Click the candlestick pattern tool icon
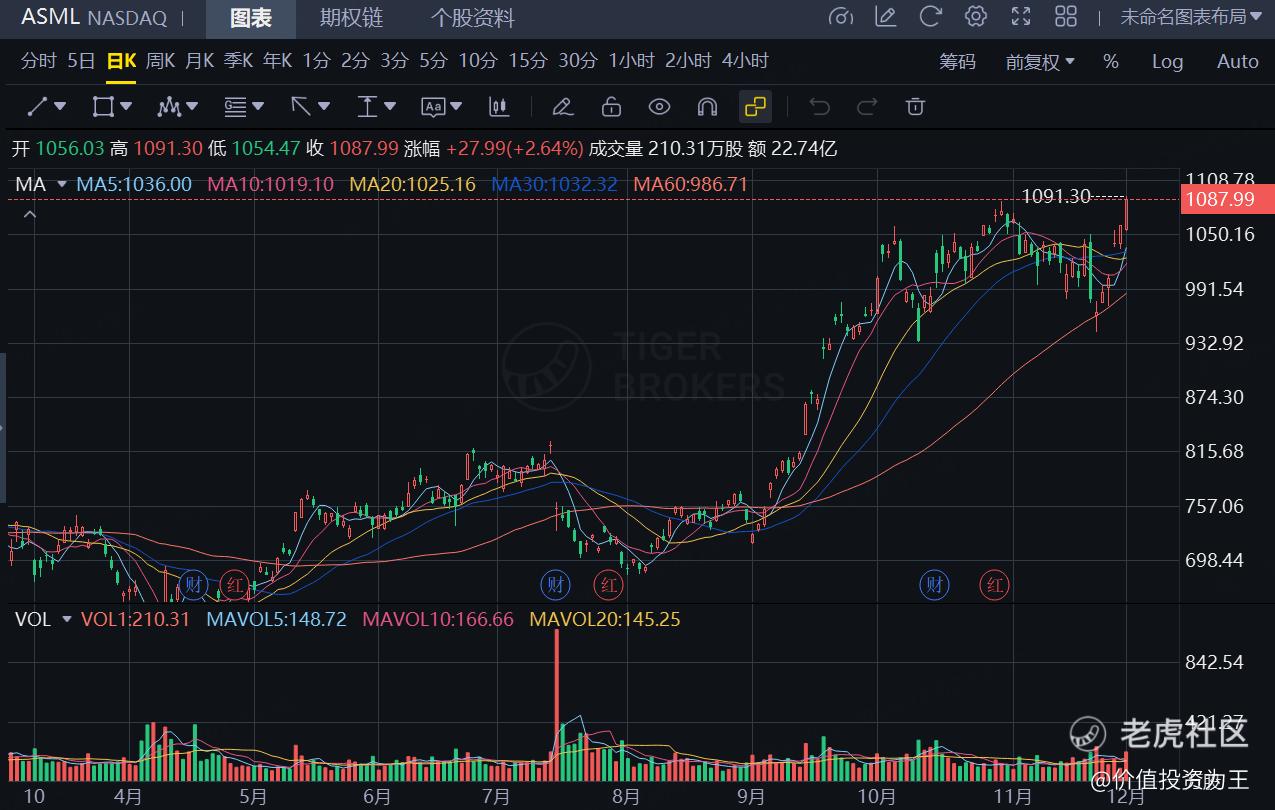The image size is (1275, 810). pyautogui.click(x=498, y=107)
